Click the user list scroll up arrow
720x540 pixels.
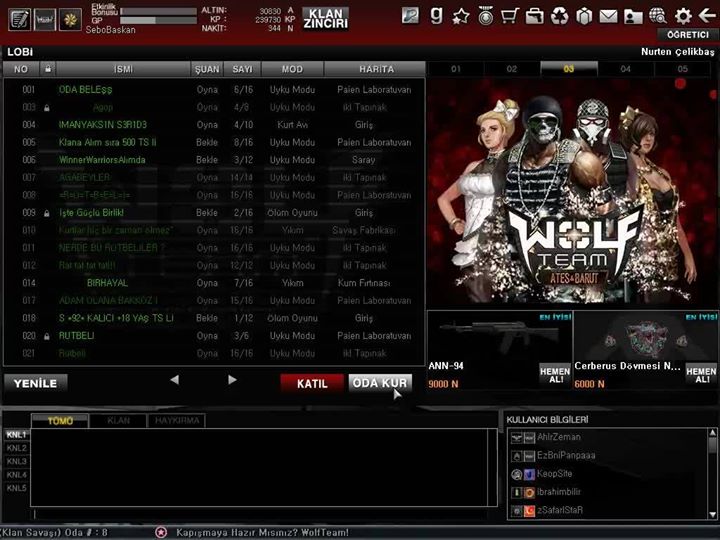pyautogui.click(x=712, y=433)
